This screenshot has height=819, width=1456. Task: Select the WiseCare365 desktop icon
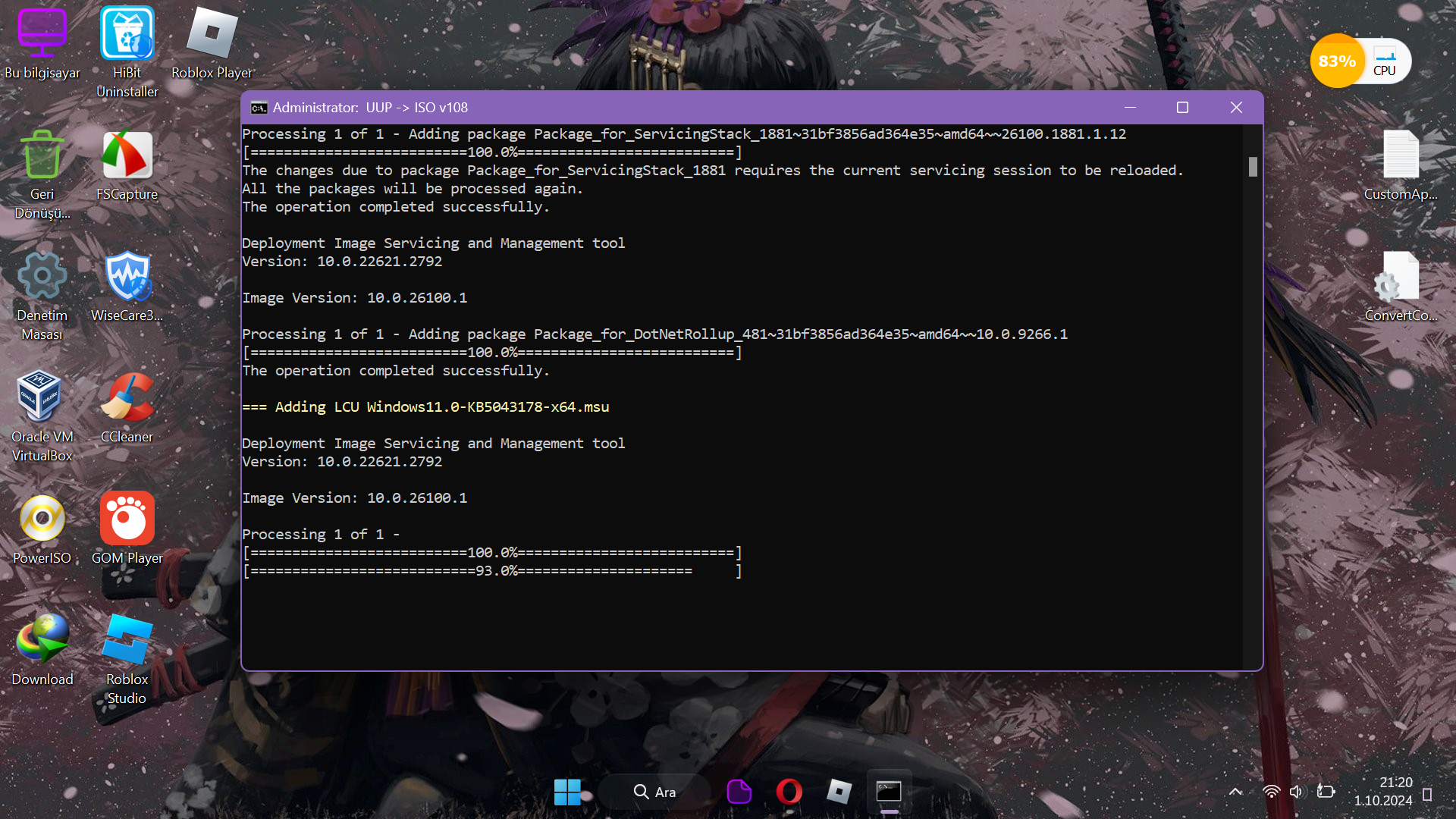[127, 277]
